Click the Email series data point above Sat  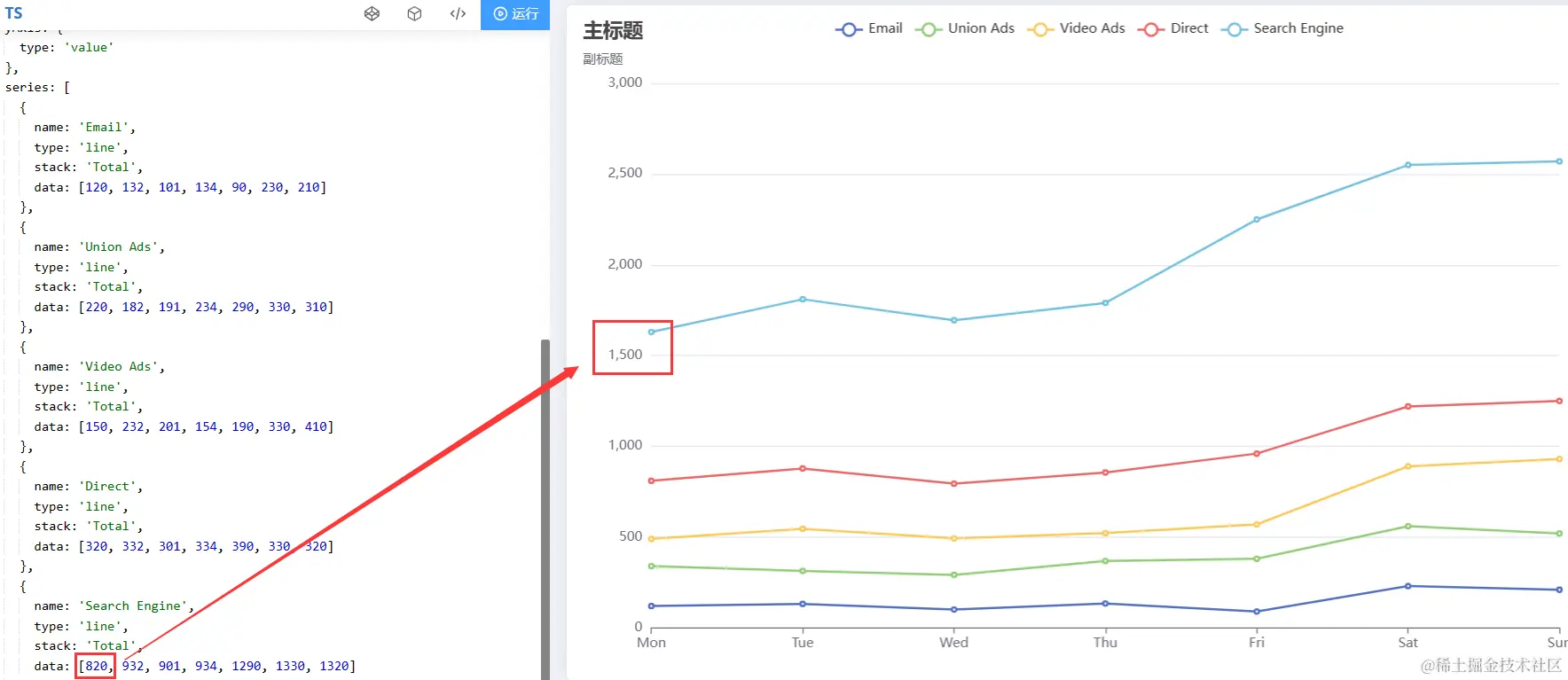click(x=1407, y=586)
